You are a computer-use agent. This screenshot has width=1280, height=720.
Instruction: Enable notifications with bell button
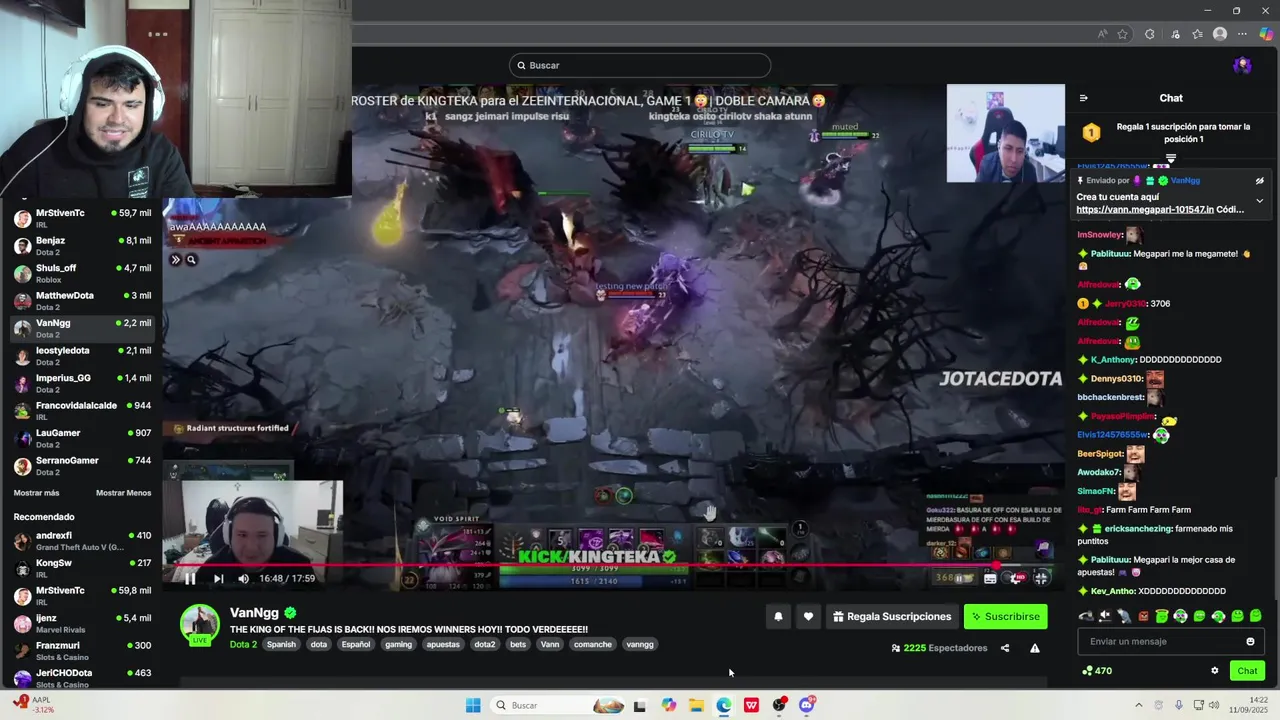coord(778,617)
